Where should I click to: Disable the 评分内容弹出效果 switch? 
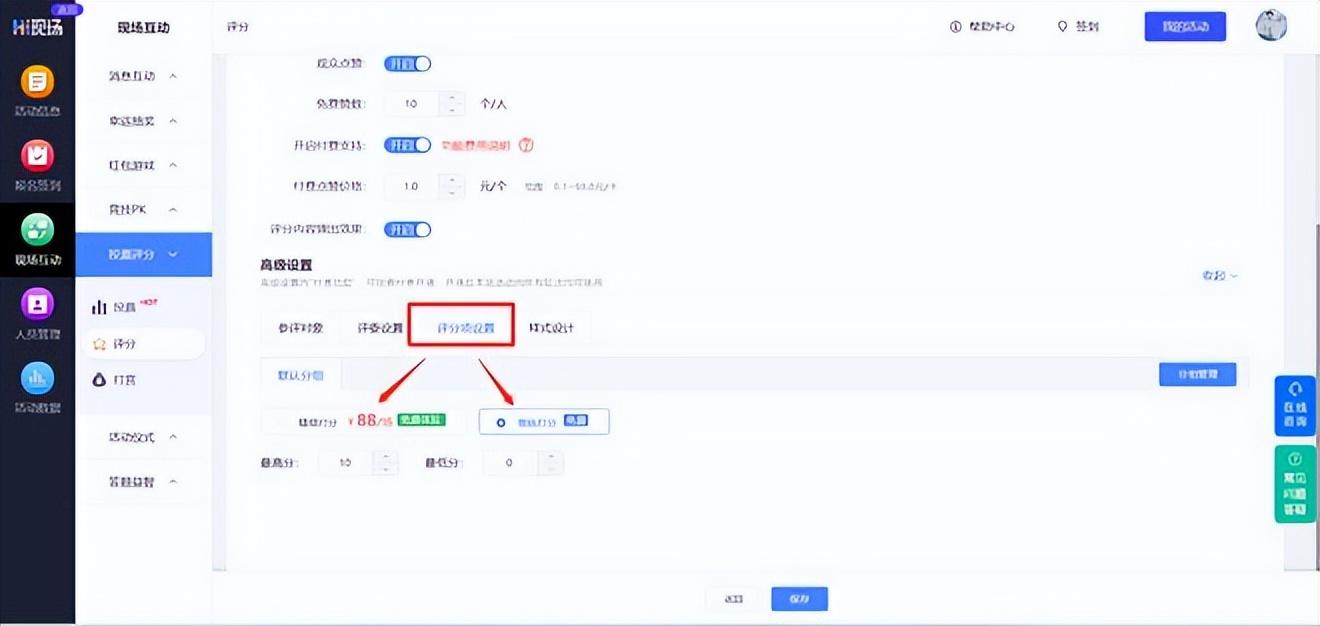(407, 229)
